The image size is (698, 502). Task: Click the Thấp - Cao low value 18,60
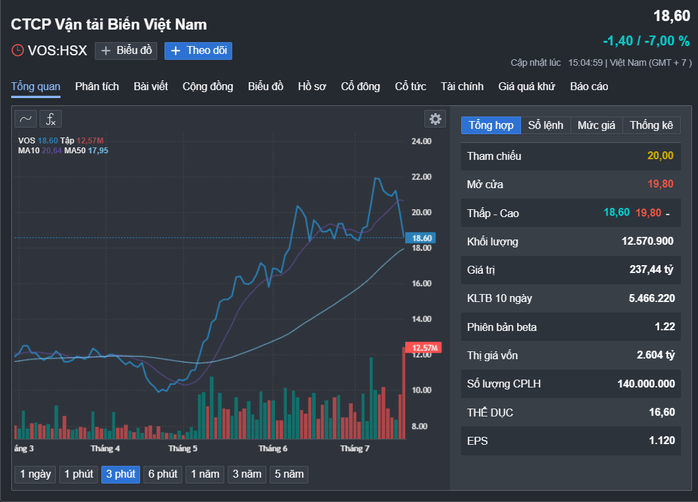[617, 213]
